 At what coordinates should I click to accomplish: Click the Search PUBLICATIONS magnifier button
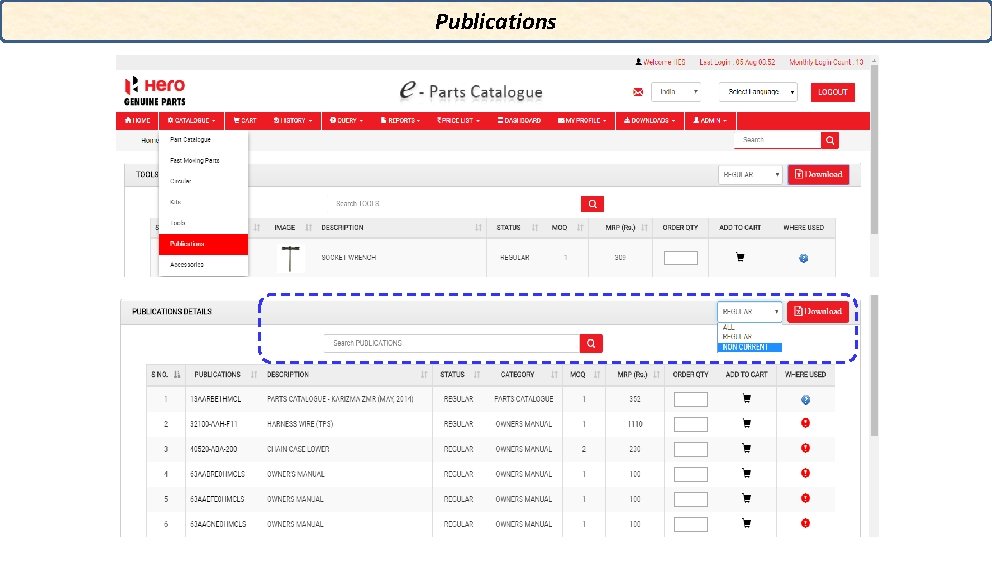(591, 344)
